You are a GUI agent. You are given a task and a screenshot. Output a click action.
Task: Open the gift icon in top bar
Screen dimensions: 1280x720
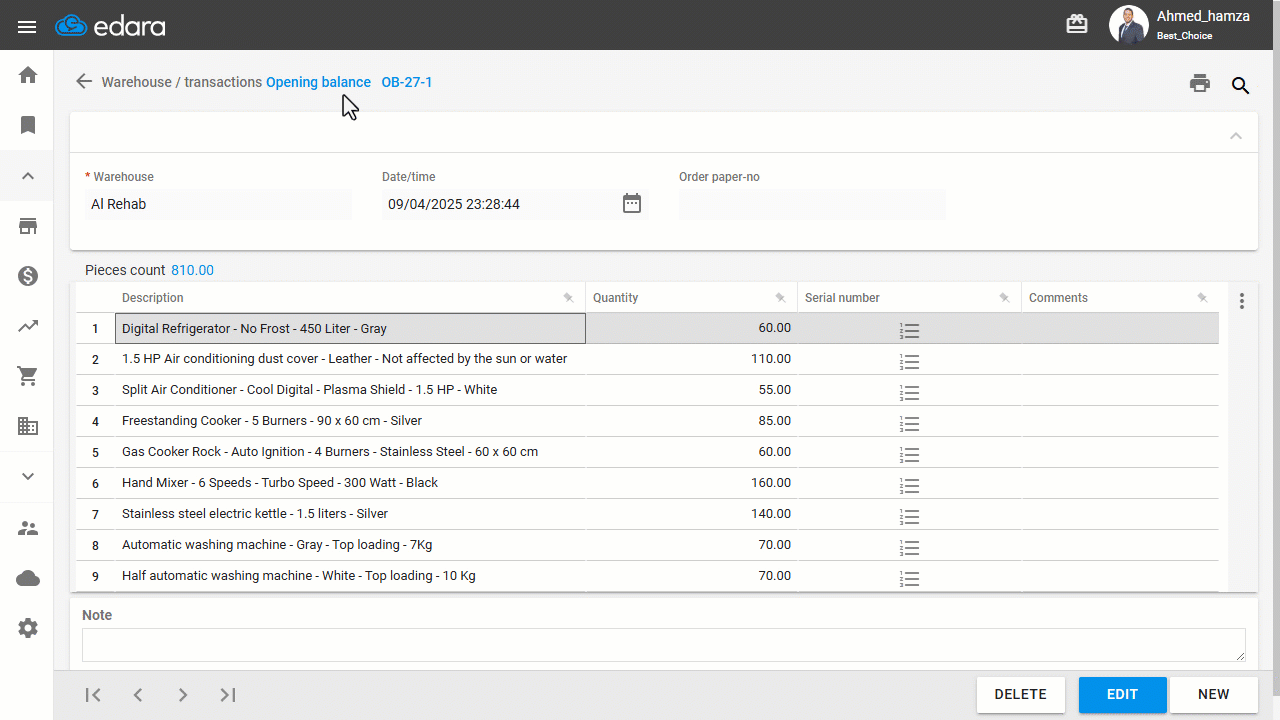(x=1077, y=25)
